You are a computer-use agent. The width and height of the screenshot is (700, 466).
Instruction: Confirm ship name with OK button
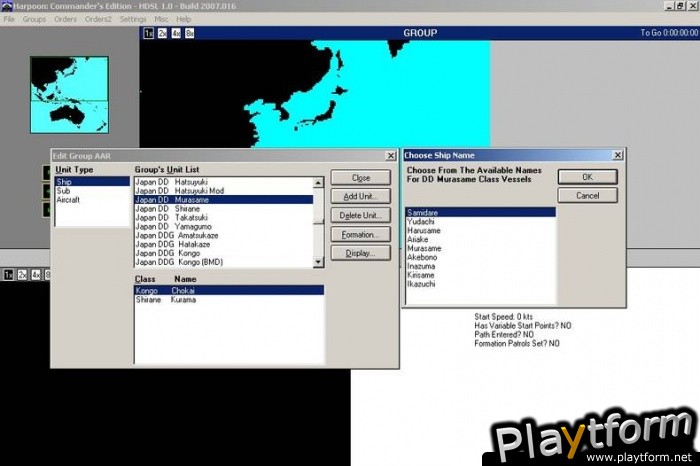[x=588, y=177]
